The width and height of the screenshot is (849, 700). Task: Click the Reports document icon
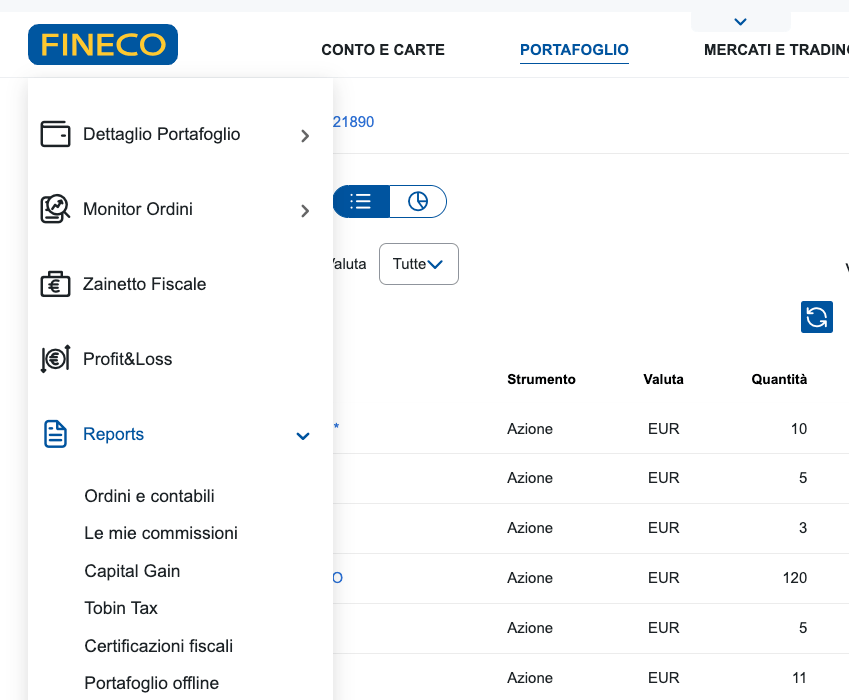[x=55, y=434]
